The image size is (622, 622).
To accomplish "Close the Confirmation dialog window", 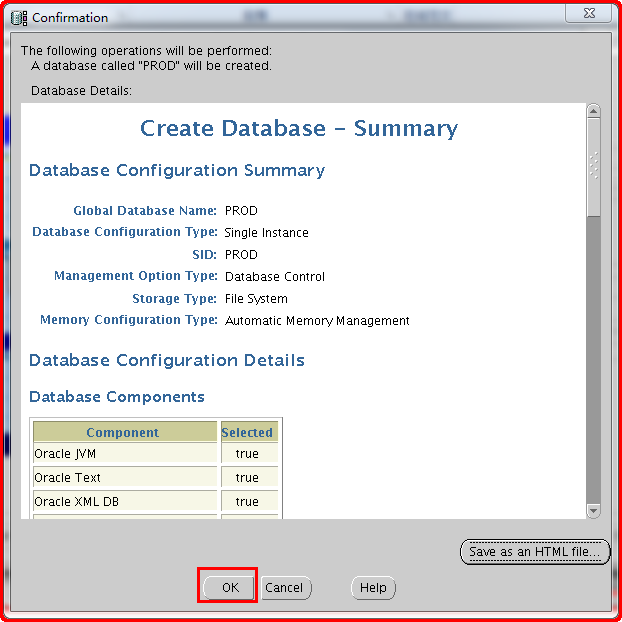I will [589, 13].
